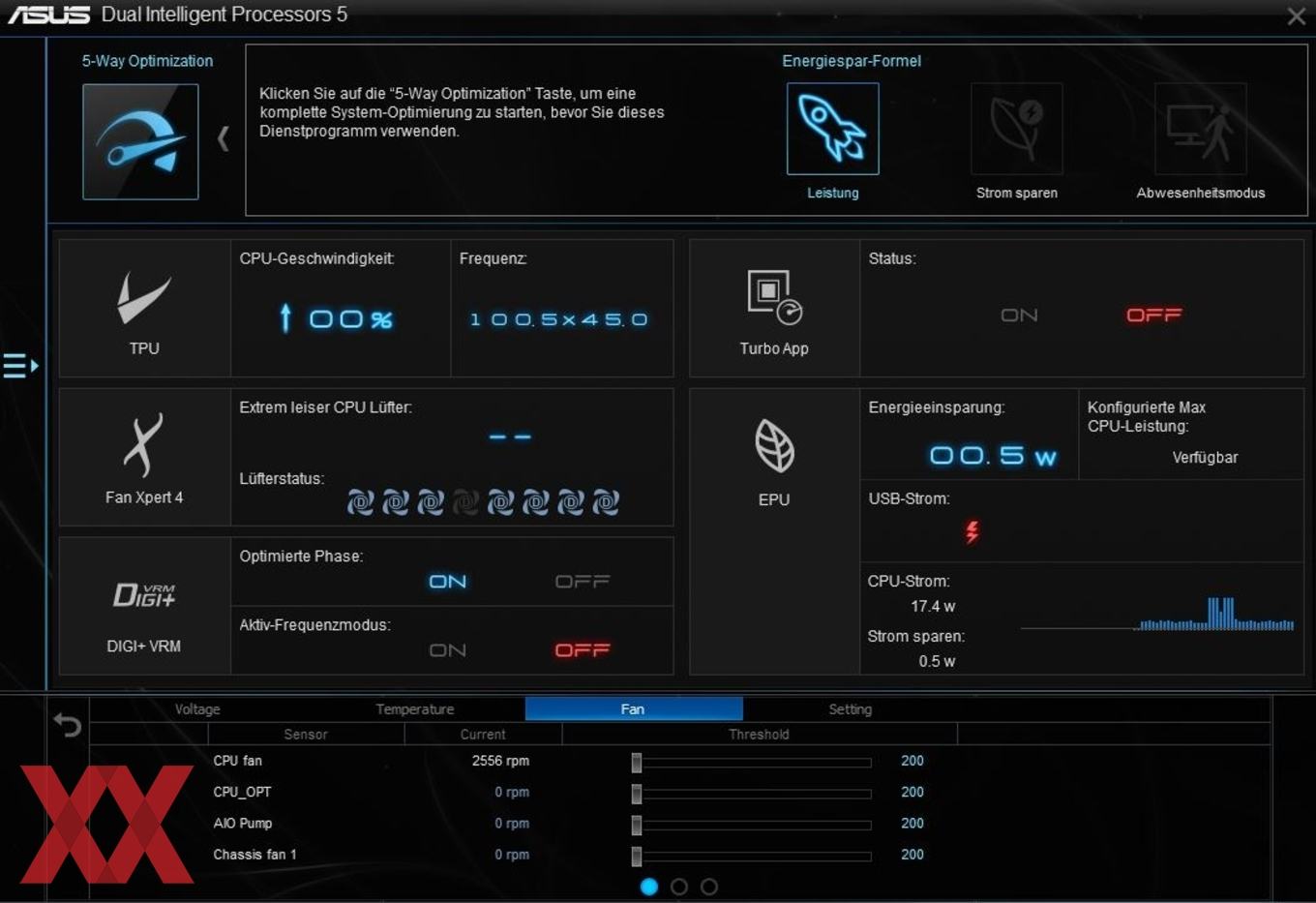Set Aktiv-Frequenzmodus to OFF
1316x903 pixels.
click(x=583, y=650)
